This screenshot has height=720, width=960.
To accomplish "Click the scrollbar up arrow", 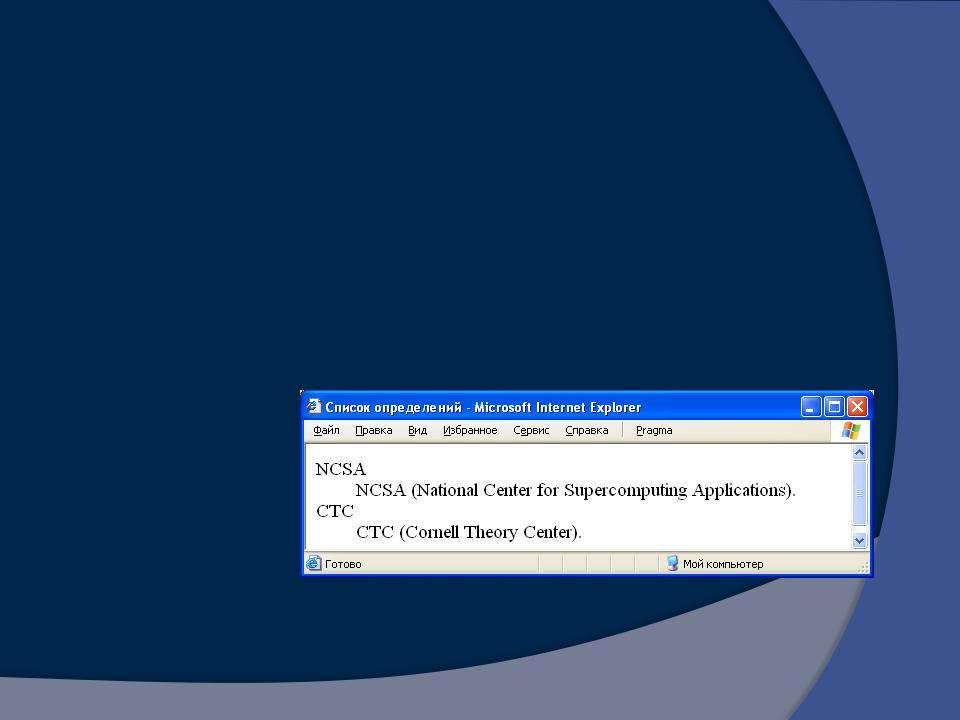I will [860, 452].
